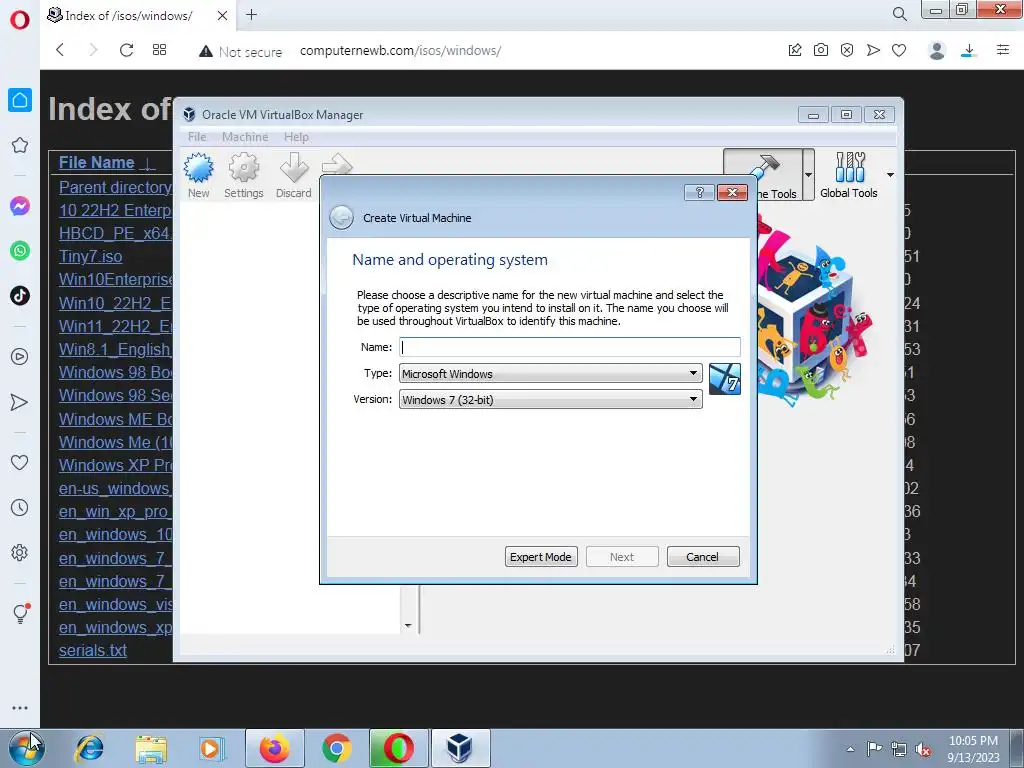The width and height of the screenshot is (1024, 768).
Task: Open Opera menu logo icon
Action: 20,20
